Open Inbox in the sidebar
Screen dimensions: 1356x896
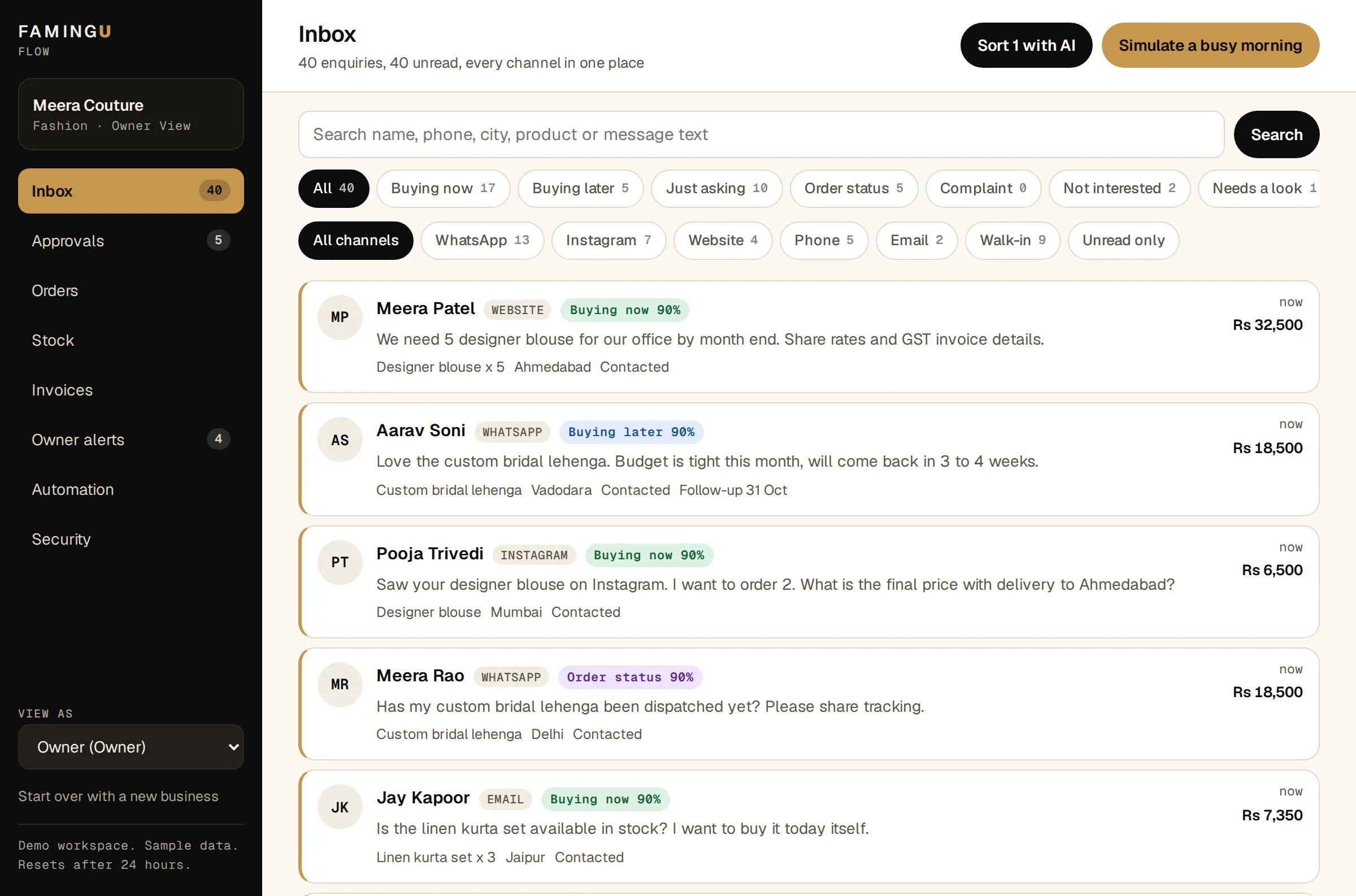pyautogui.click(x=131, y=191)
